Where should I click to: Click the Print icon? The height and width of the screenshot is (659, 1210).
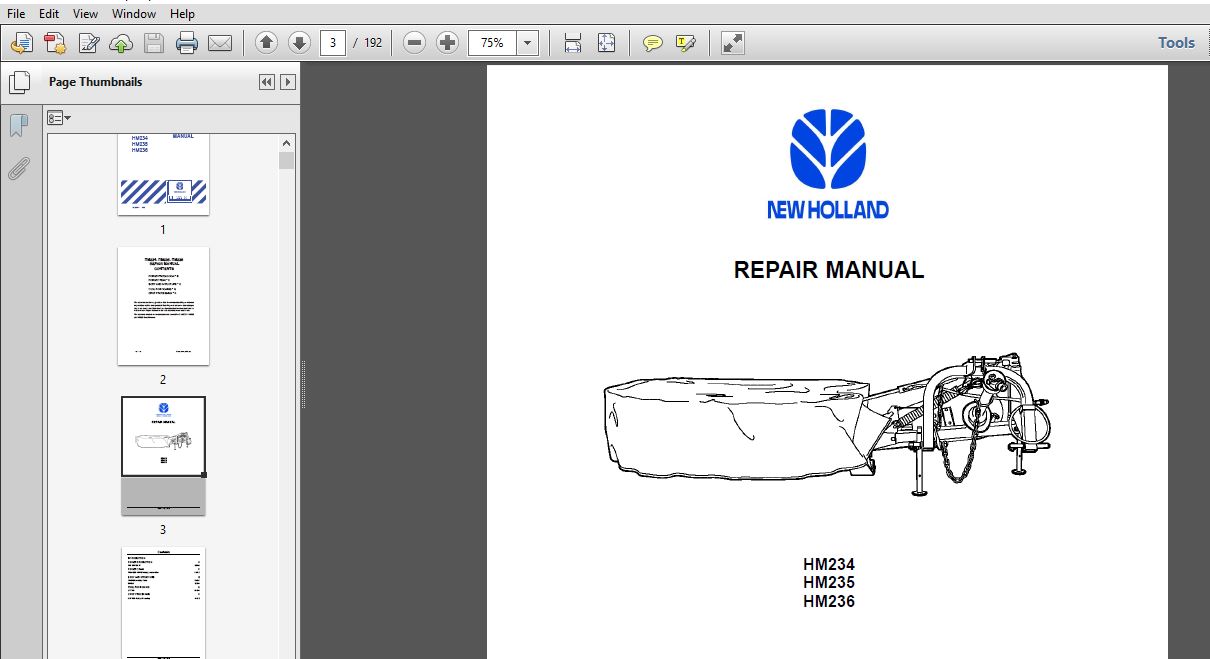[x=187, y=43]
